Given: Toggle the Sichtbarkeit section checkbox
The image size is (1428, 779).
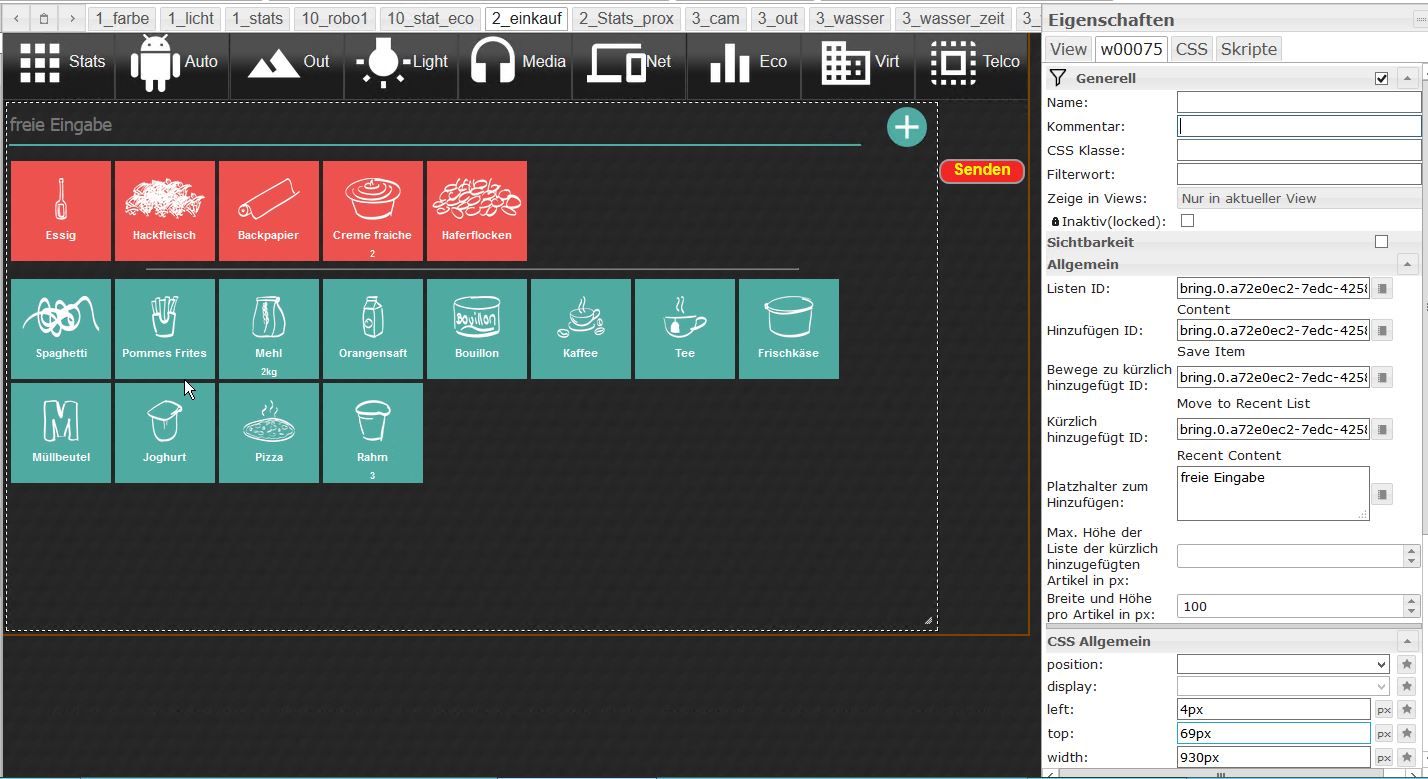Looking at the screenshot, I should point(1381,242).
